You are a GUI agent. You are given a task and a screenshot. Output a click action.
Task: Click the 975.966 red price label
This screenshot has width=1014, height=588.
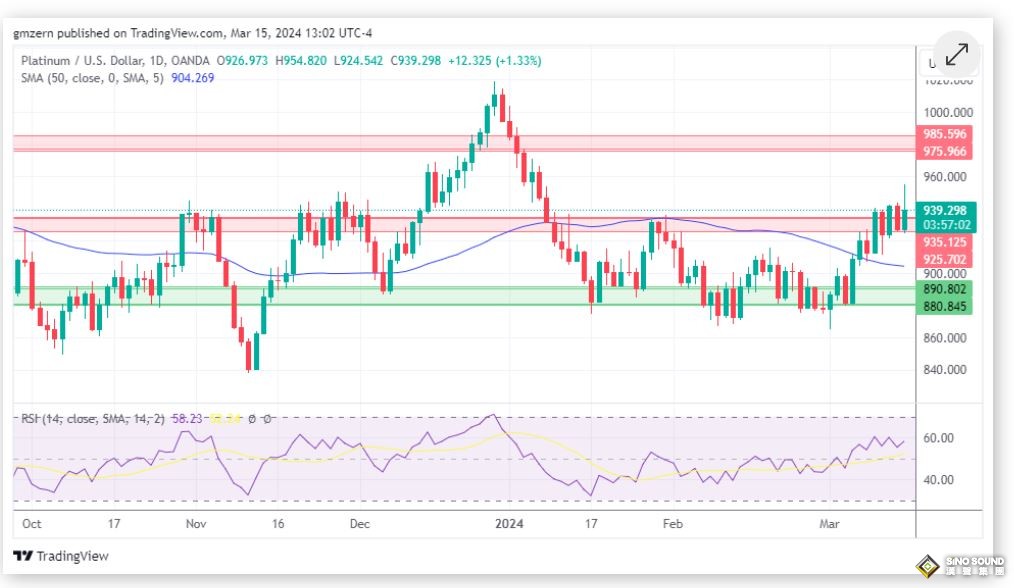pyautogui.click(x=944, y=151)
